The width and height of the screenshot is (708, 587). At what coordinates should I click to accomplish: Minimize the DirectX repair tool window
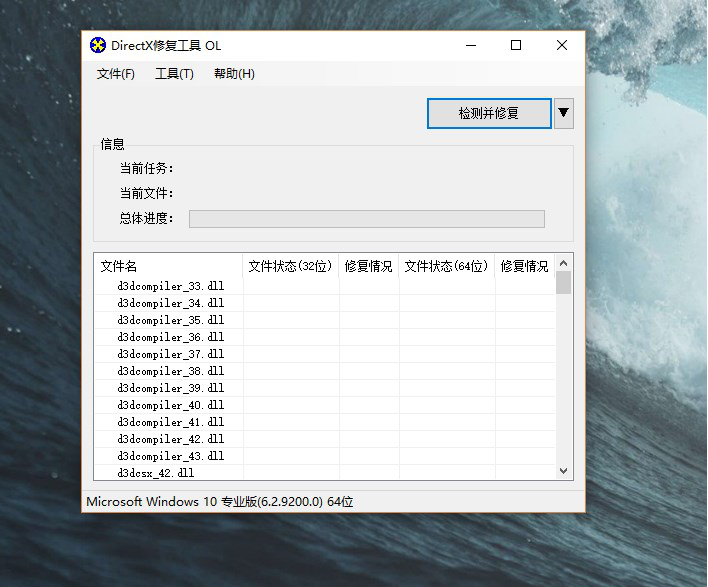pos(470,45)
